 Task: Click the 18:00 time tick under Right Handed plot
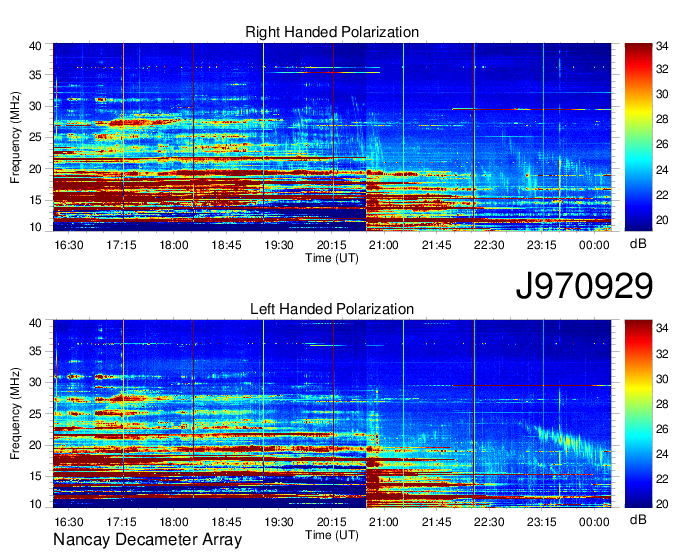[174, 245]
